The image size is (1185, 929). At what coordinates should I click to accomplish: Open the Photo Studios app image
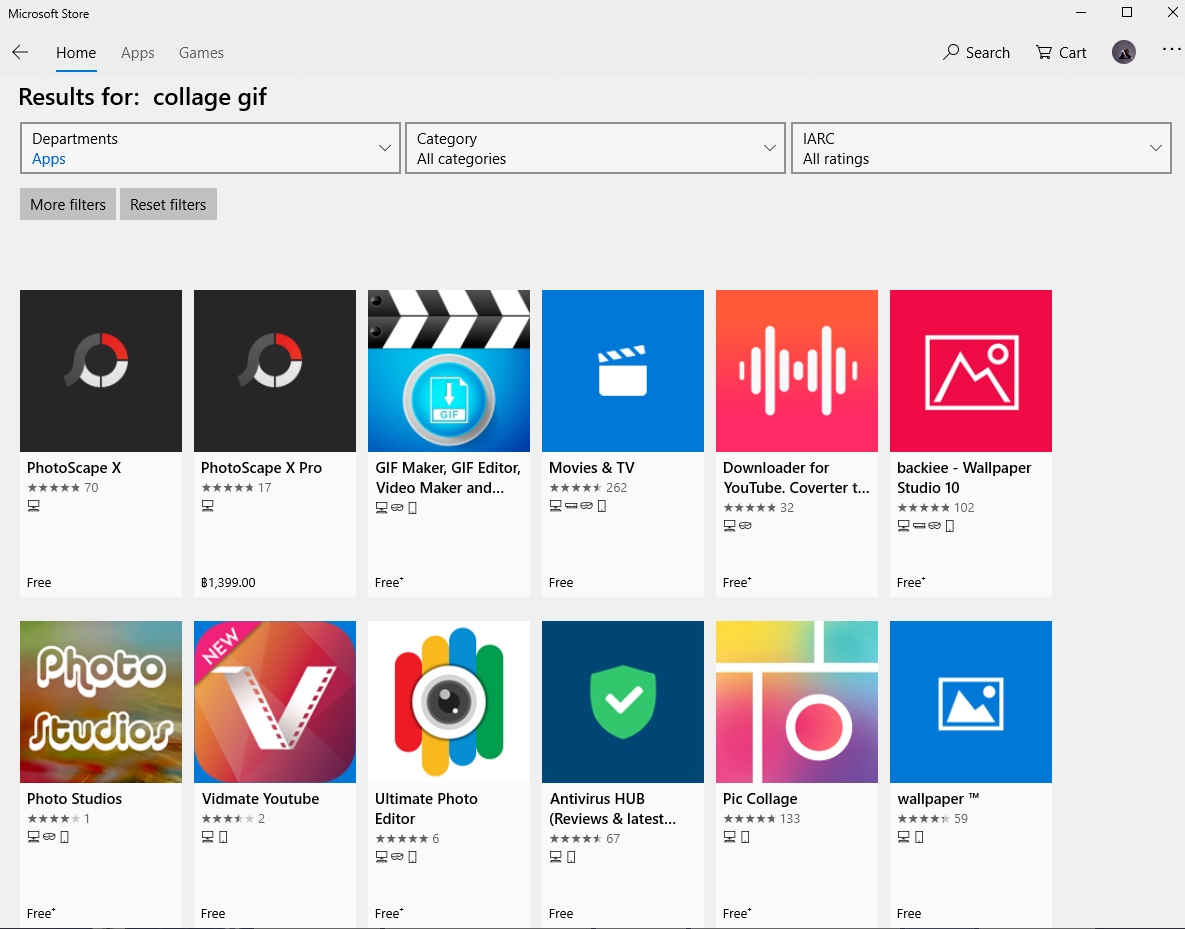pyautogui.click(x=101, y=702)
